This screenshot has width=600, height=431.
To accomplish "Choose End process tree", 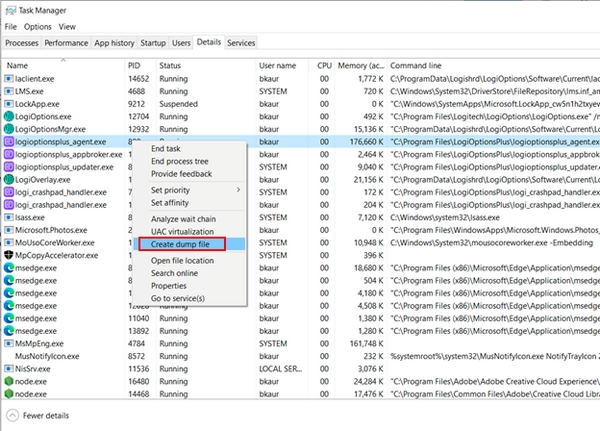I will 179,161.
